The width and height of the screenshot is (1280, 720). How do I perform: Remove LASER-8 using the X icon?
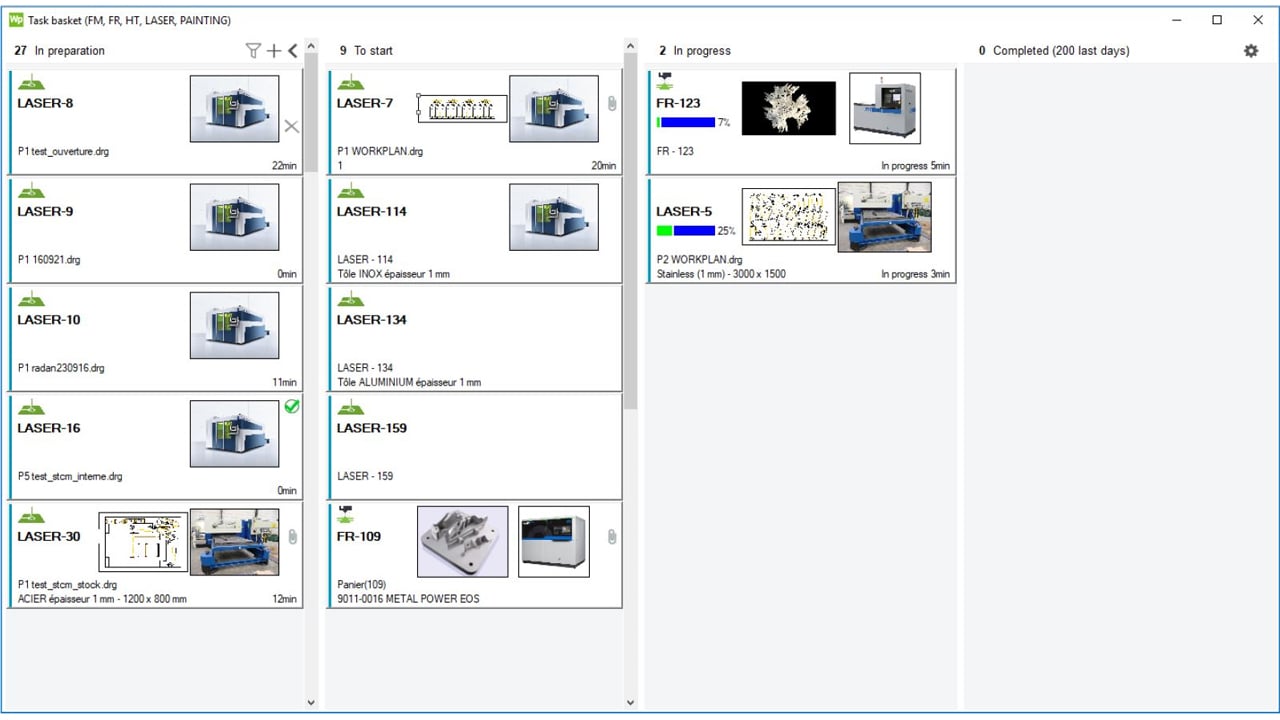point(291,126)
